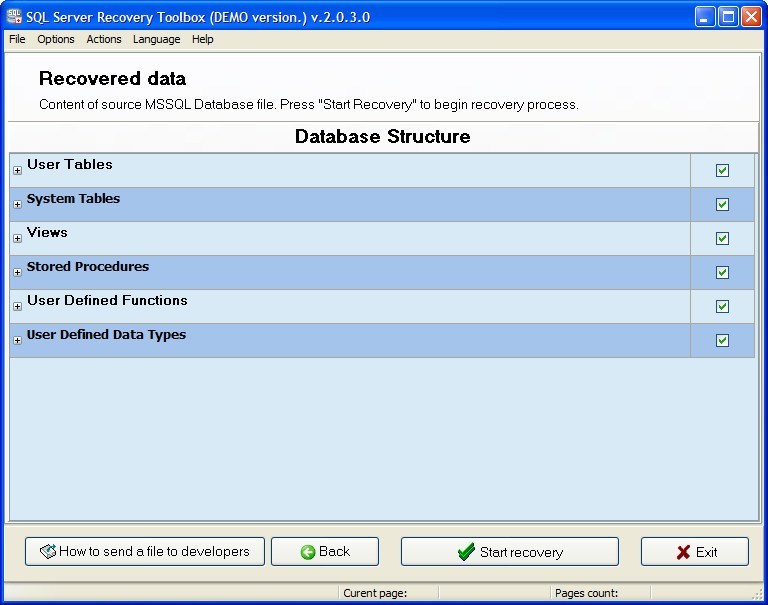Open the File menu
Screen dimensions: 768x605
pos(17,39)
